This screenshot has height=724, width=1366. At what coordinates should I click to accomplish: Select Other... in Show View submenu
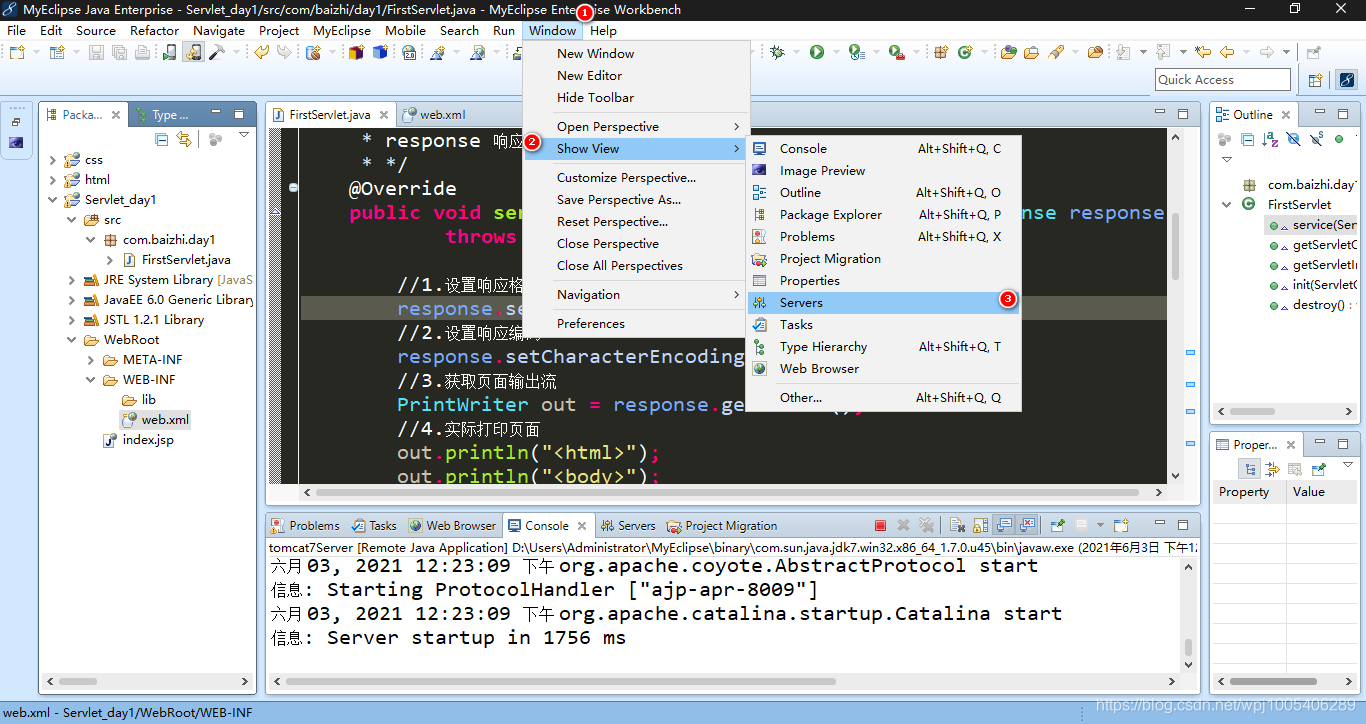[x=884, y=397]
